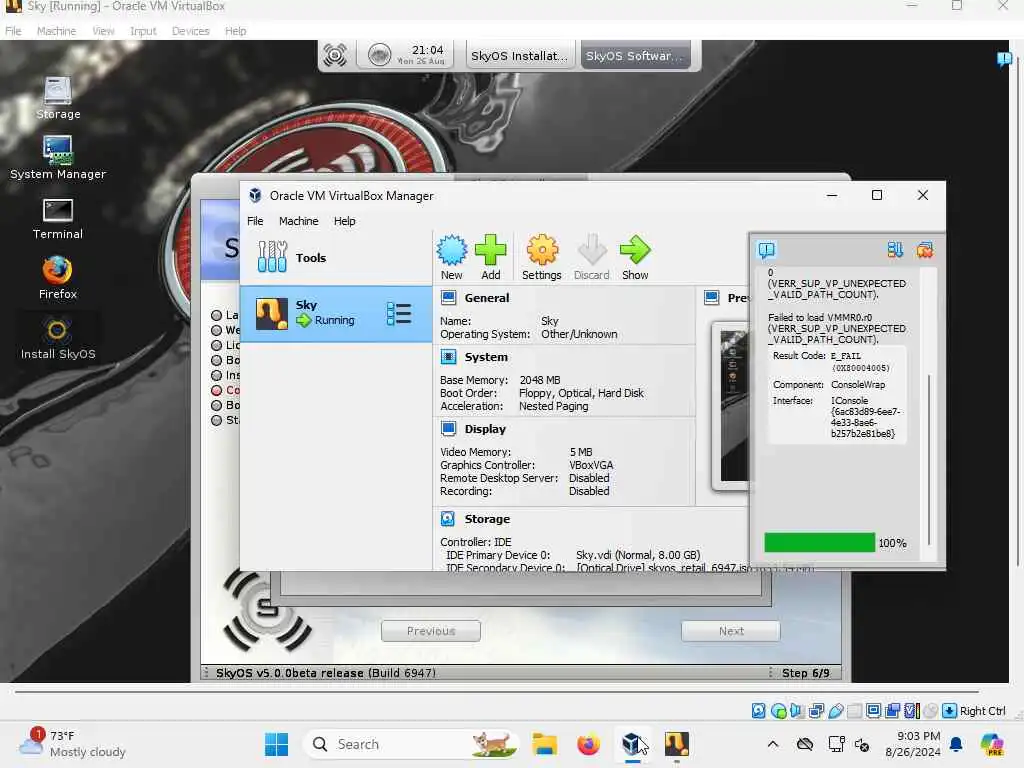Click the Next button in SkyOS installer
This screenshot has height=768, width=1024.
click(x=731, y=631)
